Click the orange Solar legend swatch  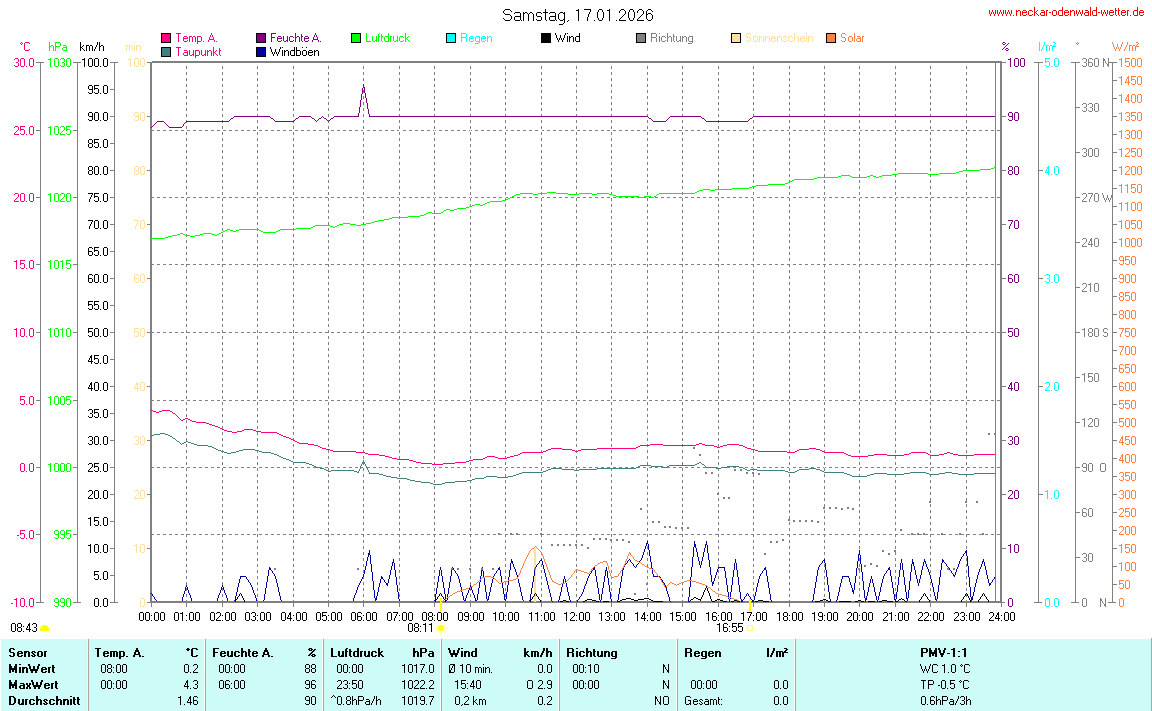tap(831, 38)
